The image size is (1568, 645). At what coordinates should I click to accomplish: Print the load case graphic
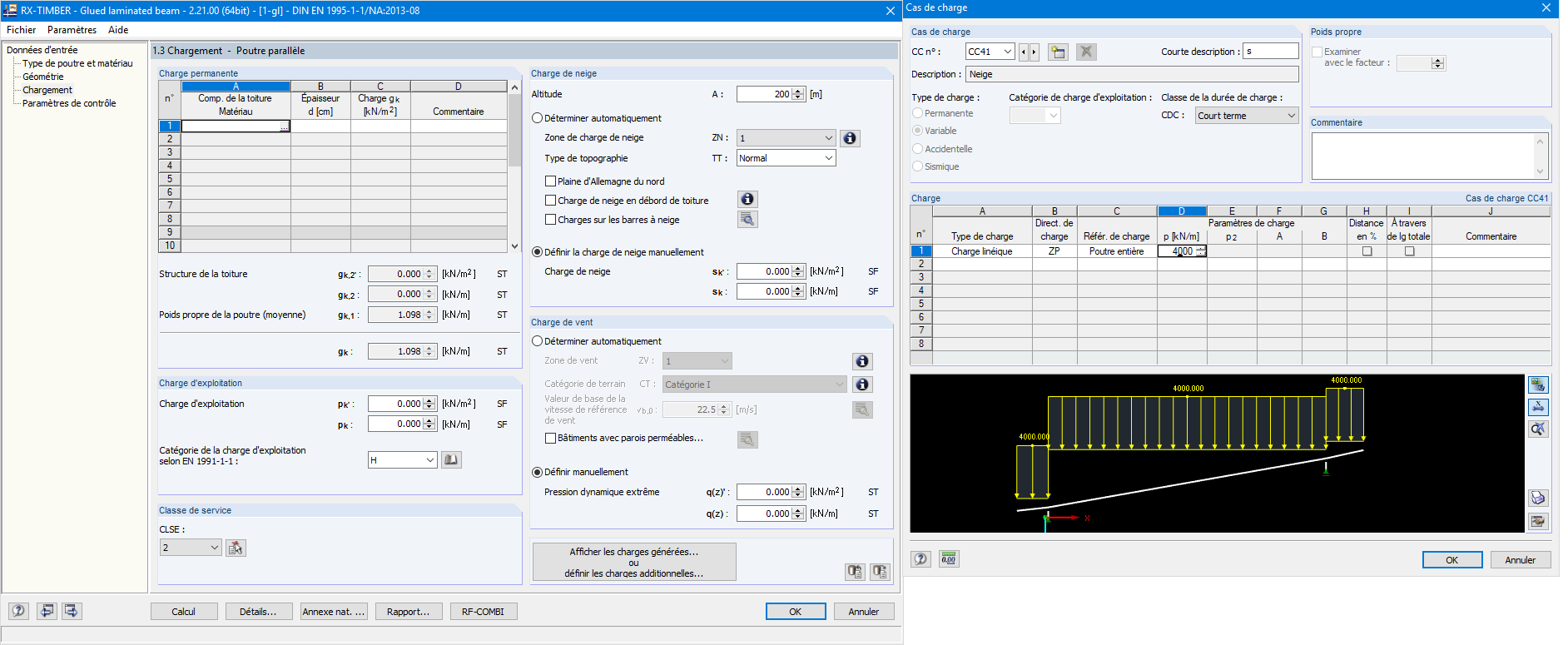pyautogui.click(x=1538, y=498)
